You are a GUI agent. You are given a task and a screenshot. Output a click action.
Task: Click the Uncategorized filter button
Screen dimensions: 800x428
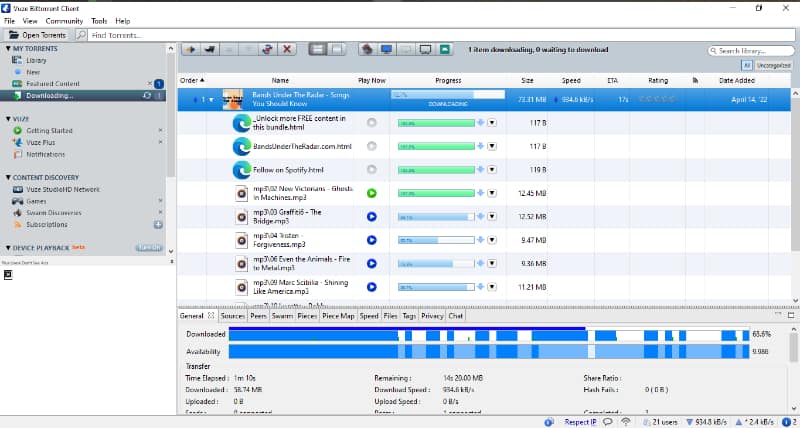pos(773,65)
